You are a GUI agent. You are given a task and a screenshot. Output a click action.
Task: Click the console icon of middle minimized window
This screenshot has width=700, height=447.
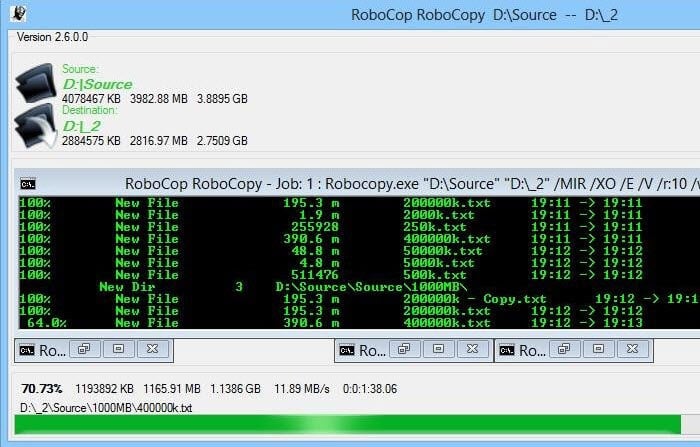pyautogui.click(x=347, y=350)
